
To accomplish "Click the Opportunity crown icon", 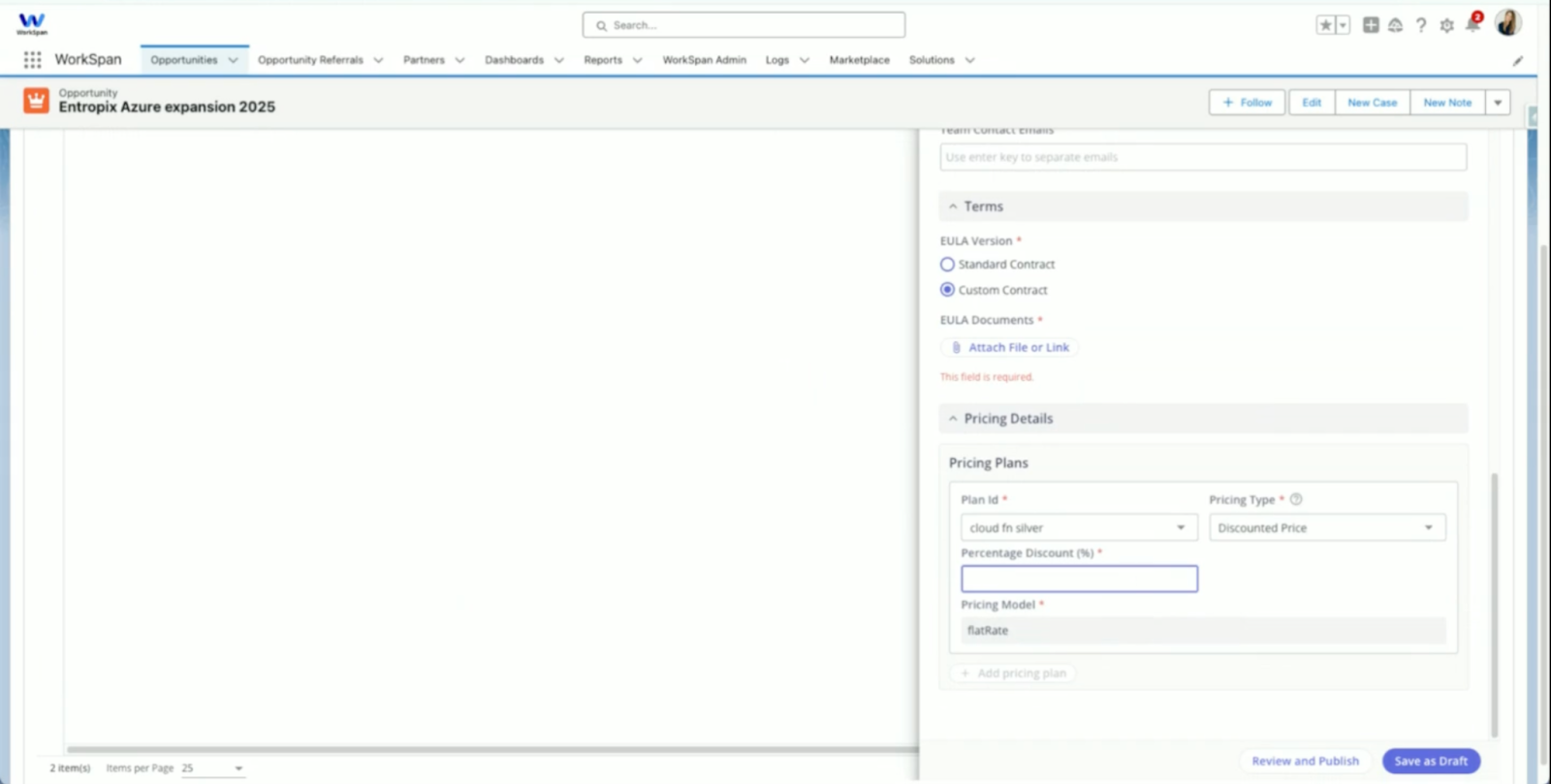I will [36, 101].
